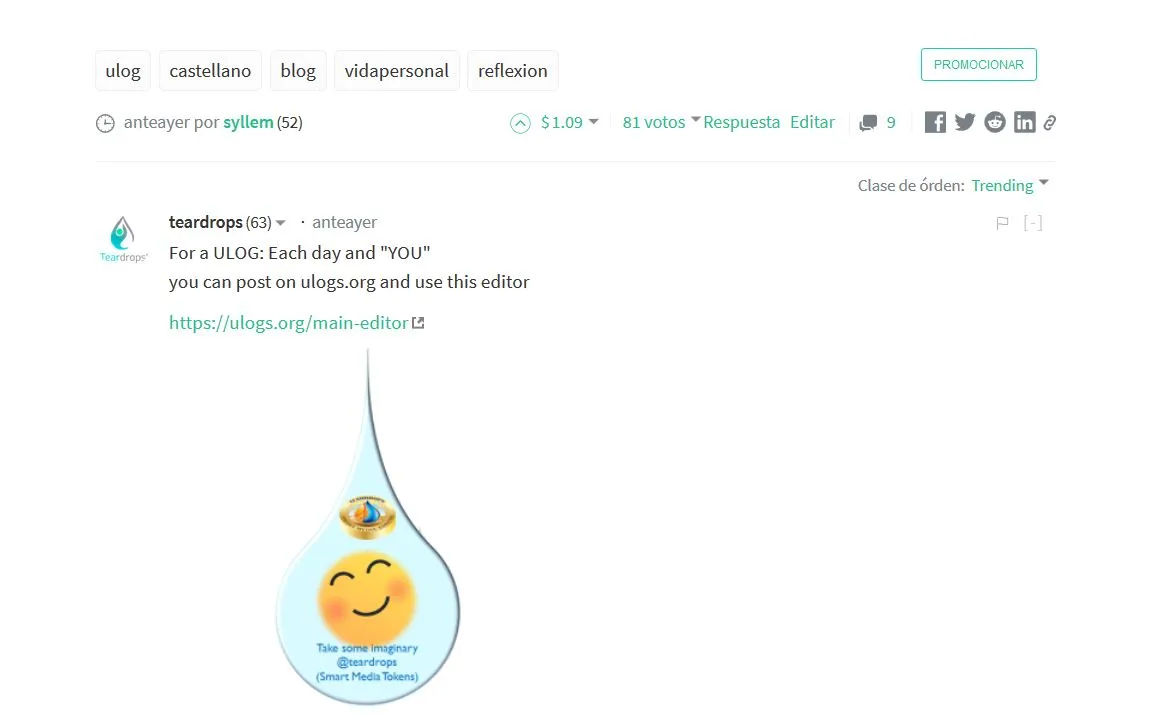Viewport: 1155px width, 723px height.
Task: Click the PROMOCIONAR button
Action: (978, 65)
